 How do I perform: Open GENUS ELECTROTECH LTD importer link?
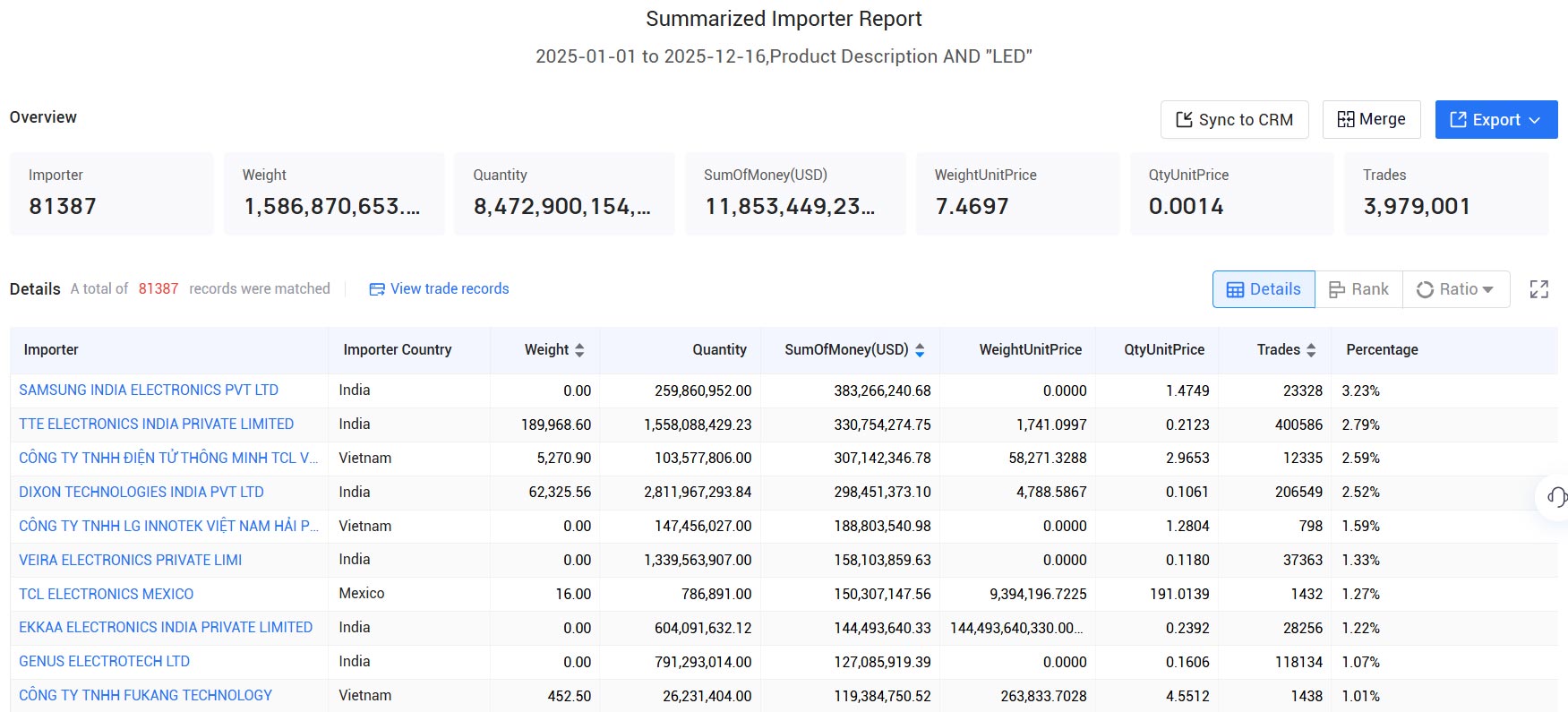104,662
